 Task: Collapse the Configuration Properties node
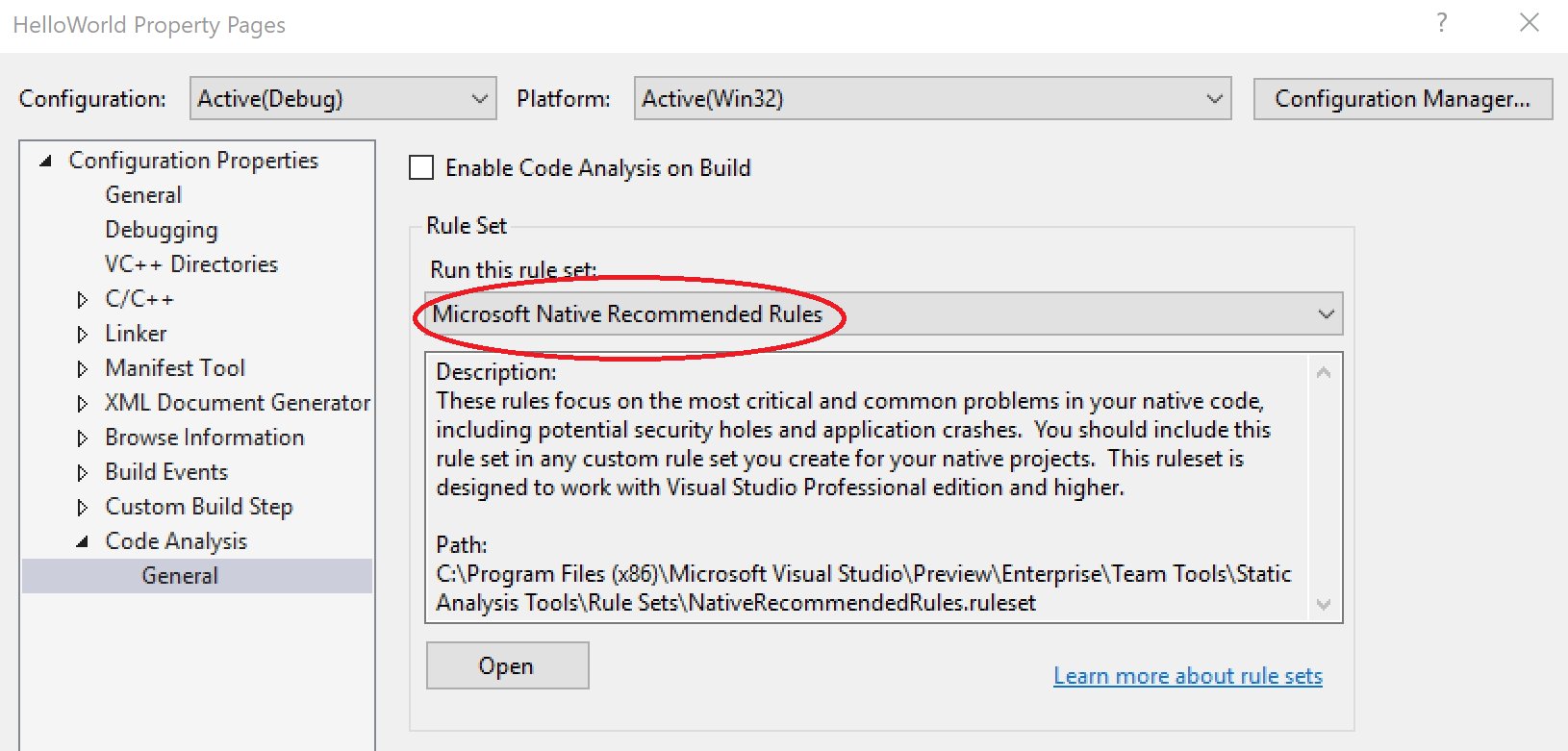(45, 162)
